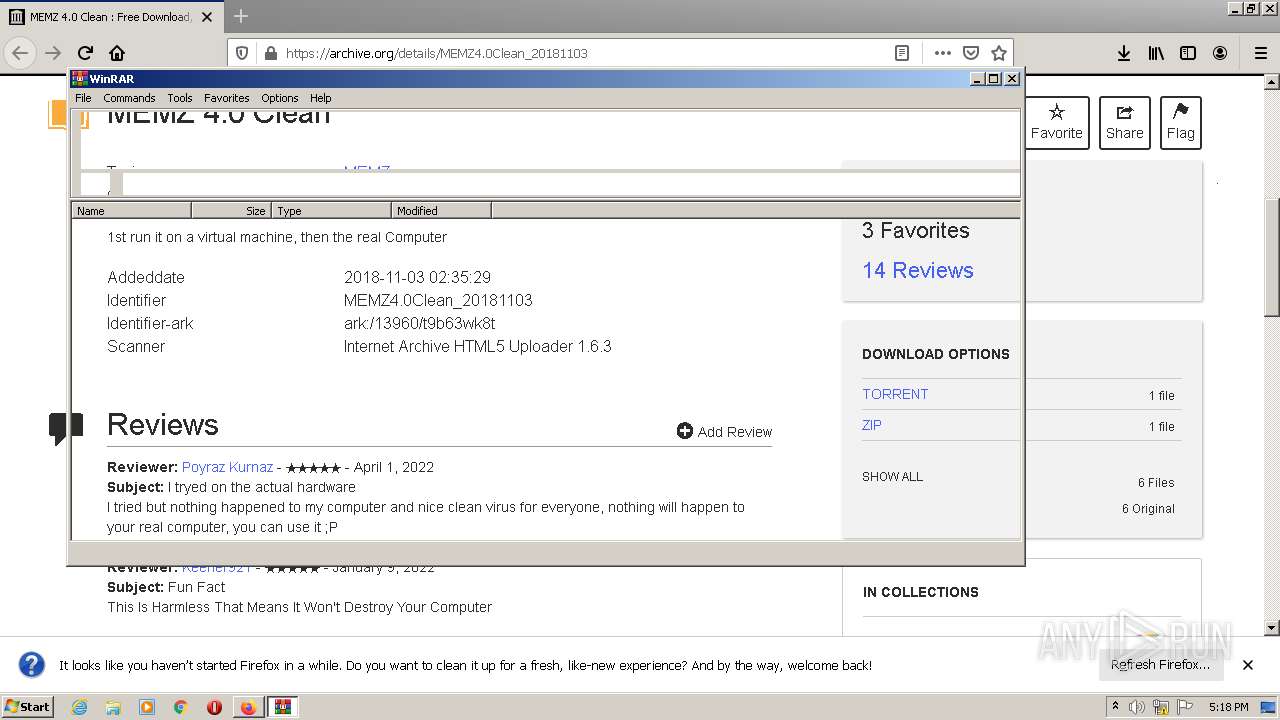Click the Firefox forward arrow
1280x720 pixels.
click(53, 53)
